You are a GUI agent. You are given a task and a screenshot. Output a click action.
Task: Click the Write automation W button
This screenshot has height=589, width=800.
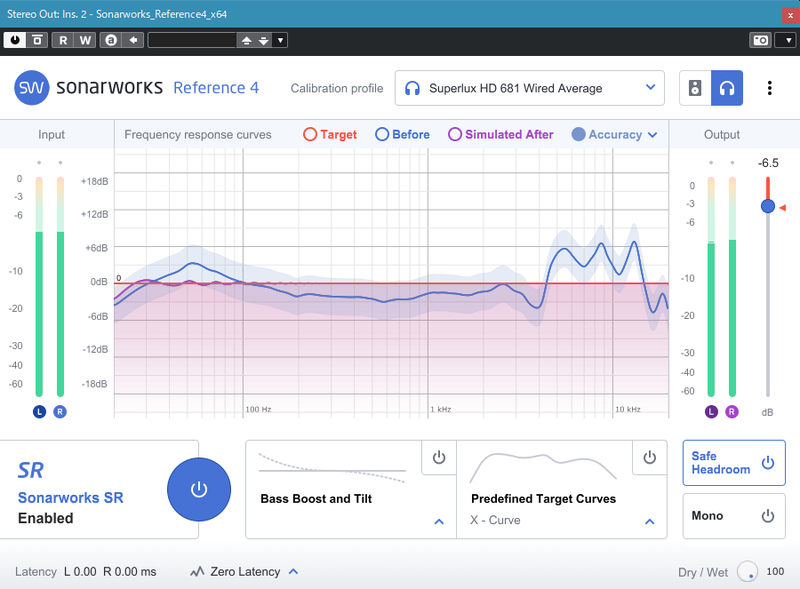coord(85,40)
